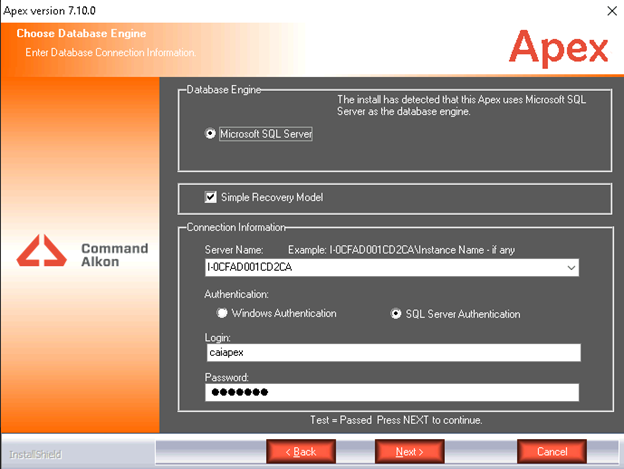The image size is (624, 469).
Task: Focus the Password input field
Action: (392, 393)
